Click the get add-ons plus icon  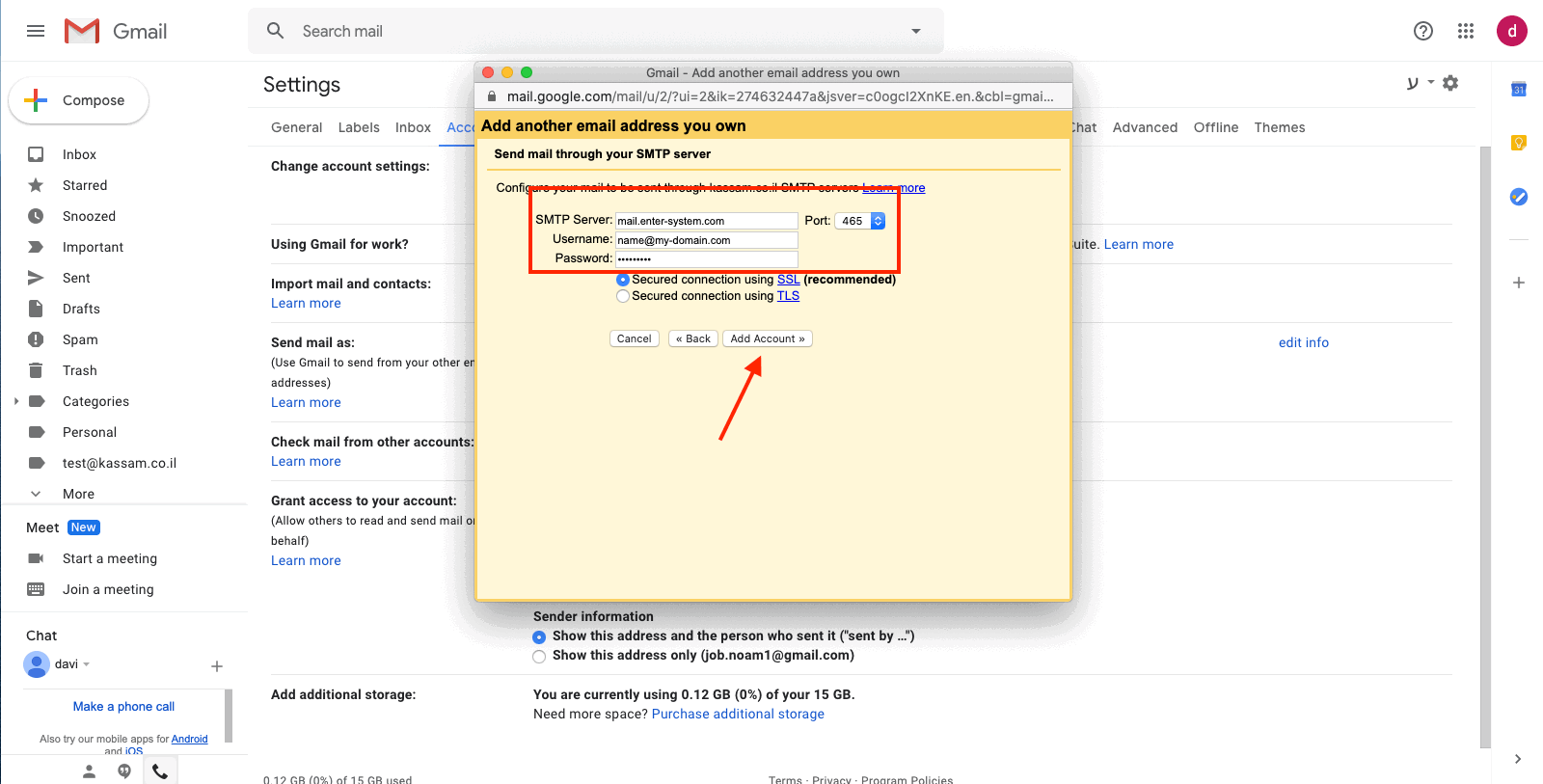pyautogui.click(x=1519, y=283)
